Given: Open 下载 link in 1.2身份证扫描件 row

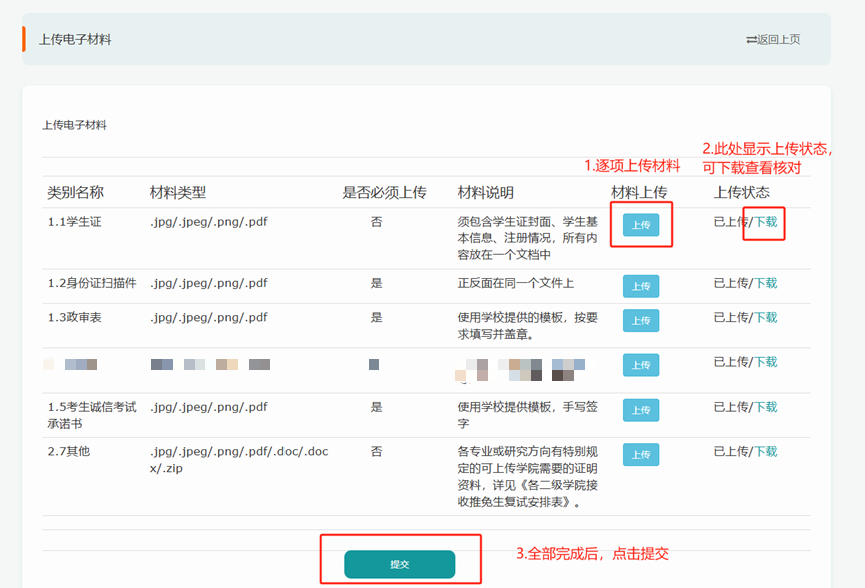Looking at the screenshot, I should click(x=765, y=283).
